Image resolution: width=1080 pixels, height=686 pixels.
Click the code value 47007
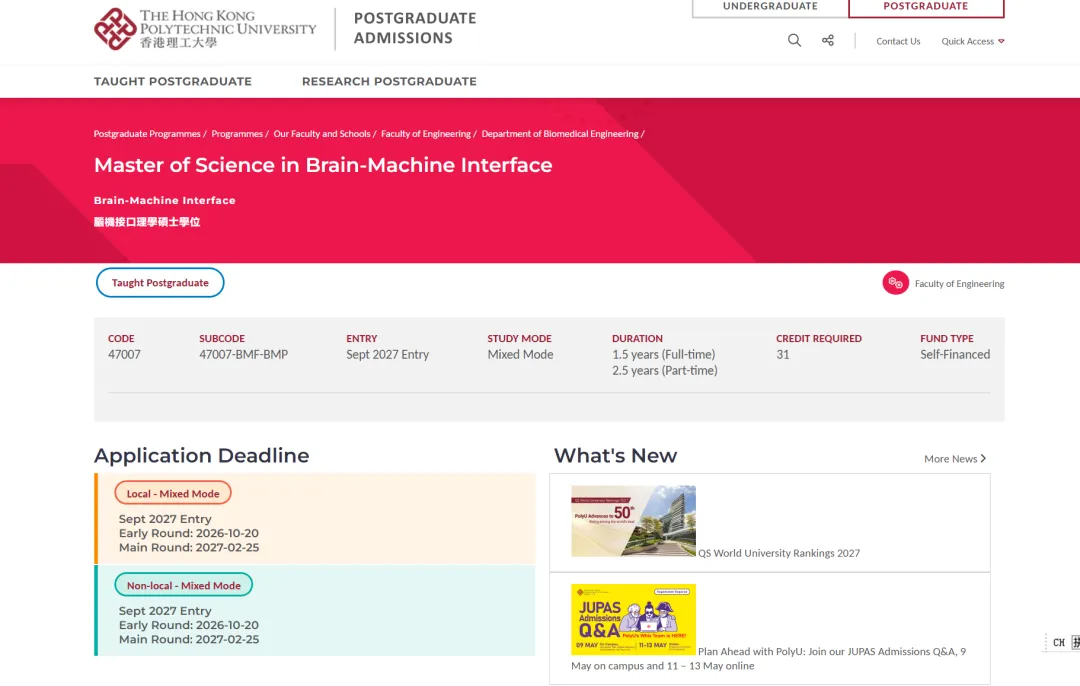coord(124,355)
